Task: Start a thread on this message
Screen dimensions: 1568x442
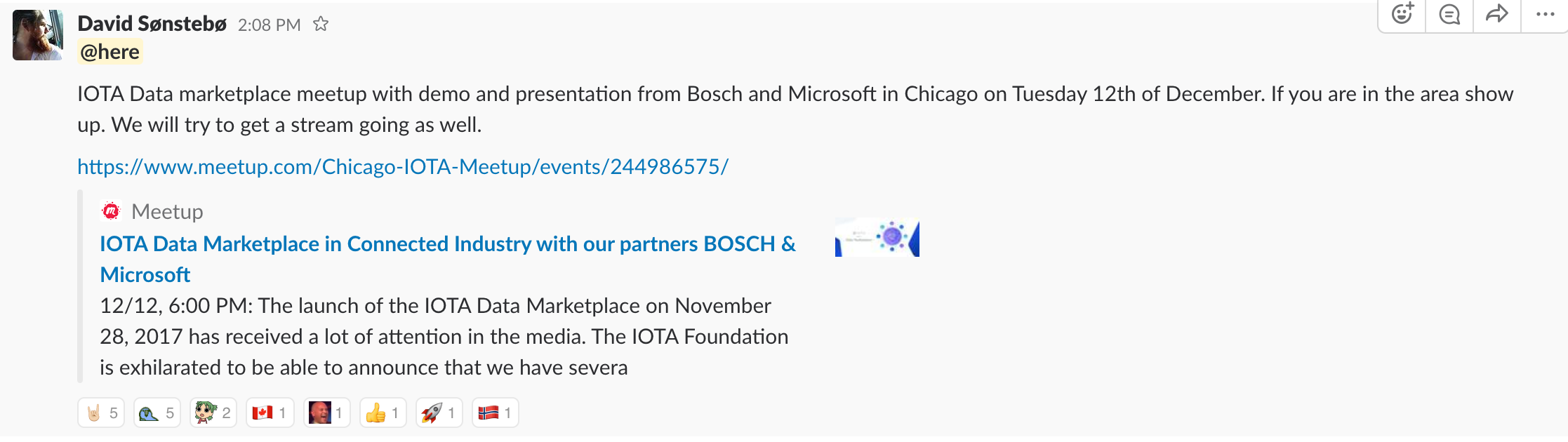Action: [x=1449, y=14]
